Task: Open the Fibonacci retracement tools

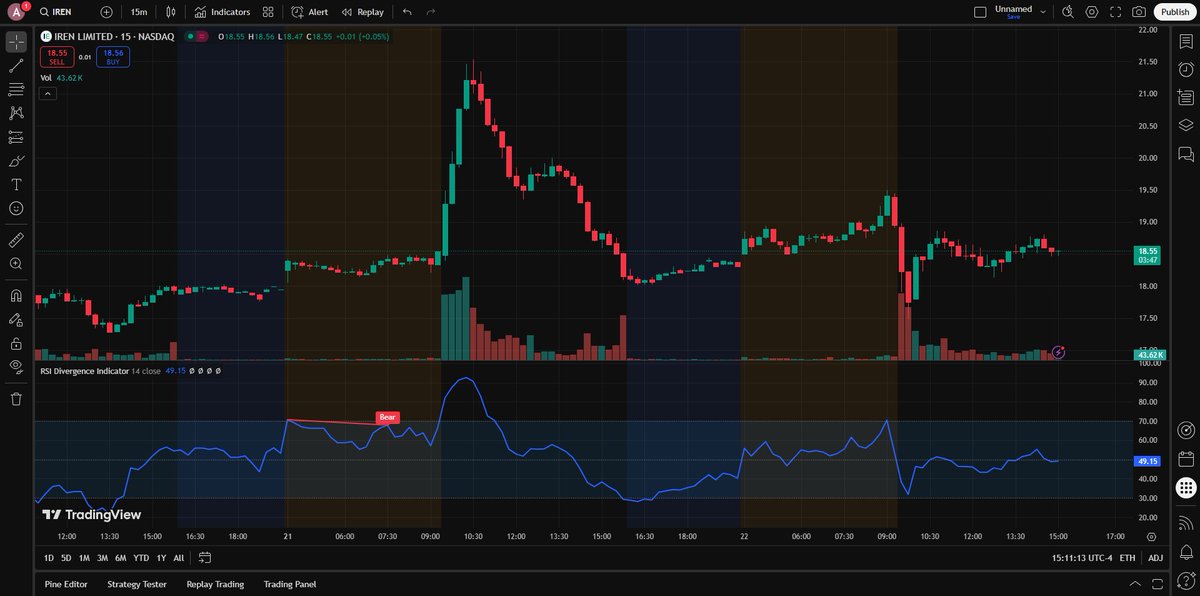Action: point(16,90)
